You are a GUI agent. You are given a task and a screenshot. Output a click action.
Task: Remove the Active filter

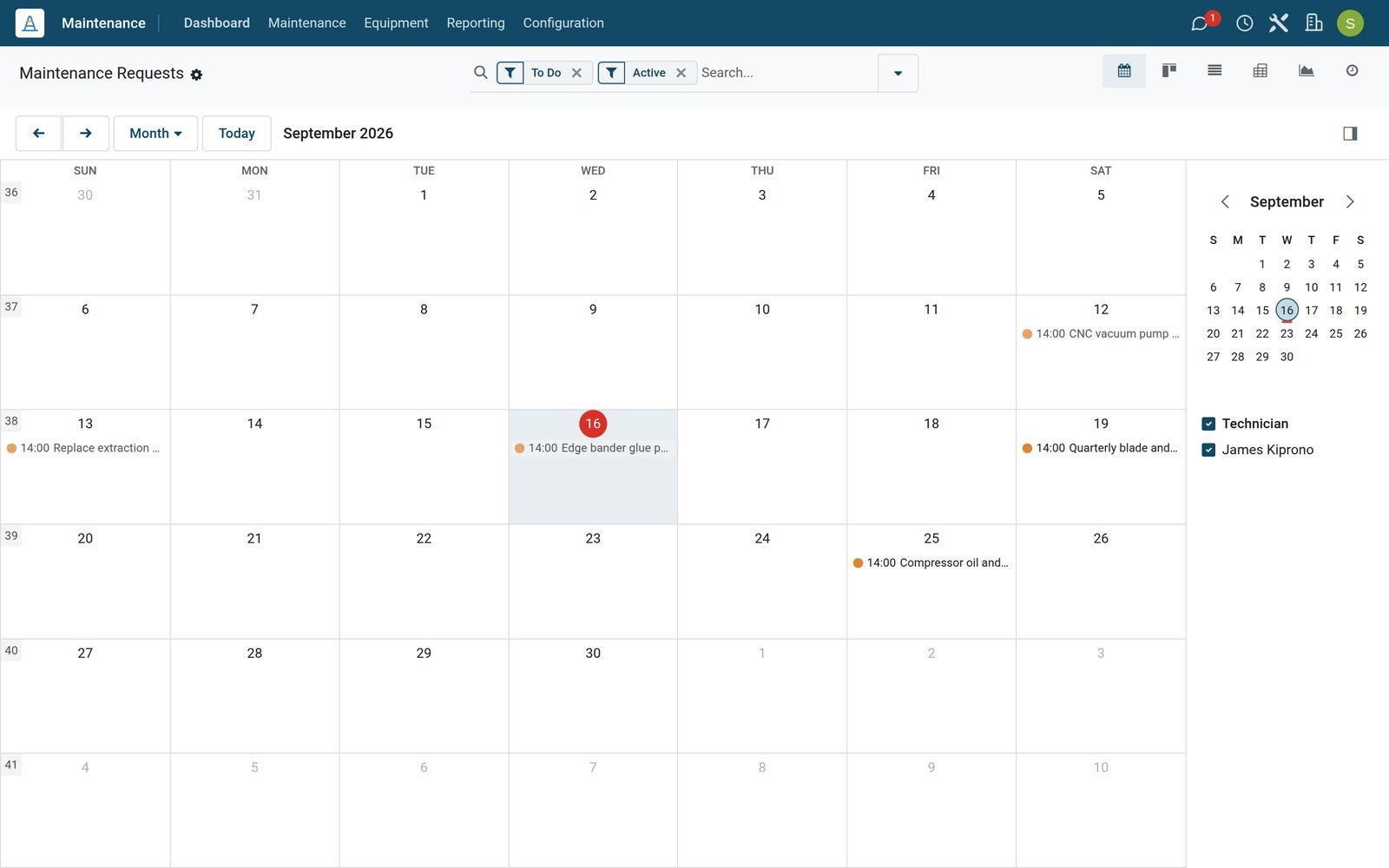[681, 73]
